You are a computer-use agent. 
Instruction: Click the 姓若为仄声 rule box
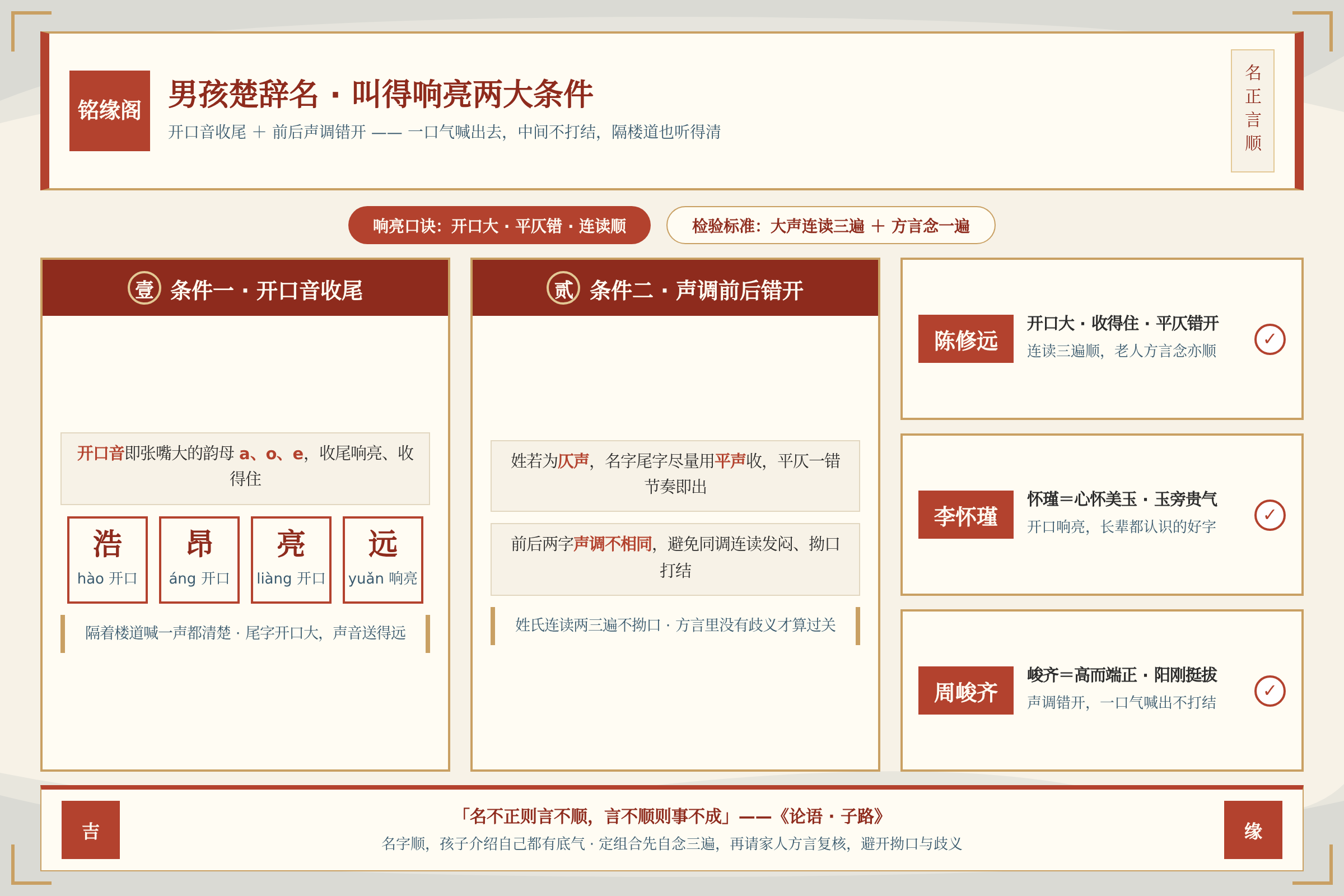(675, 476)
